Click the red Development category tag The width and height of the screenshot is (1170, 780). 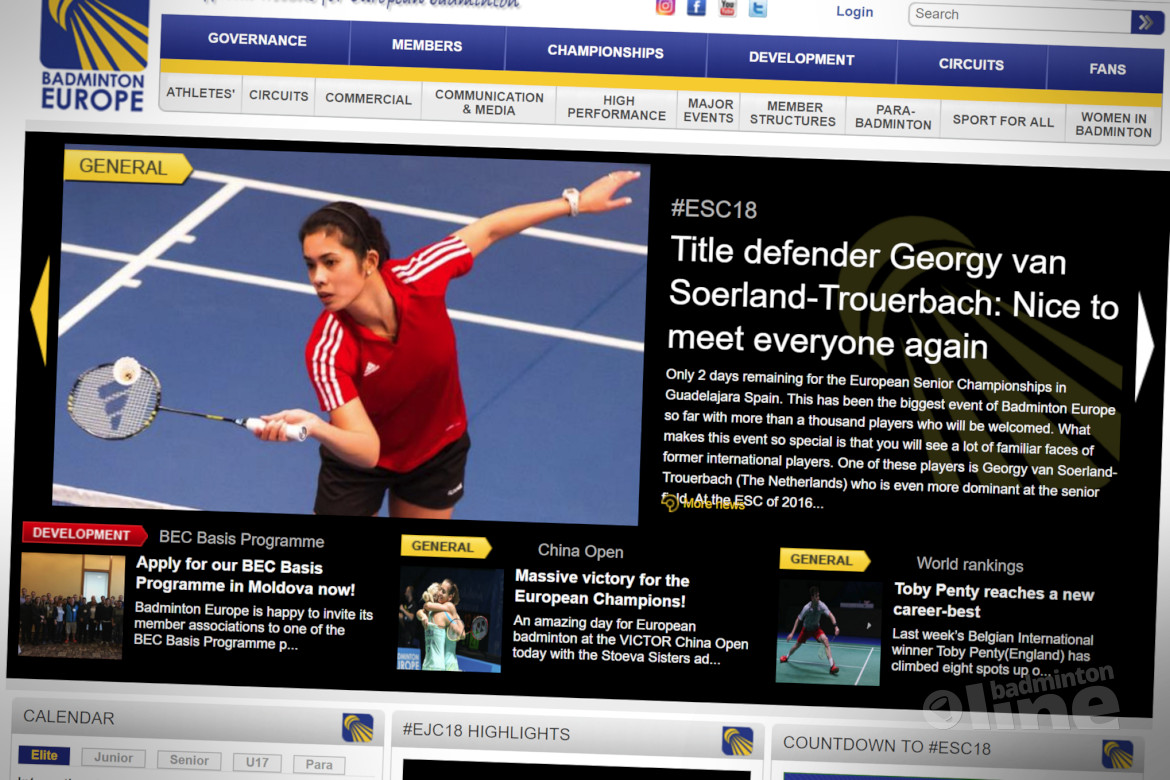point(84,534)
